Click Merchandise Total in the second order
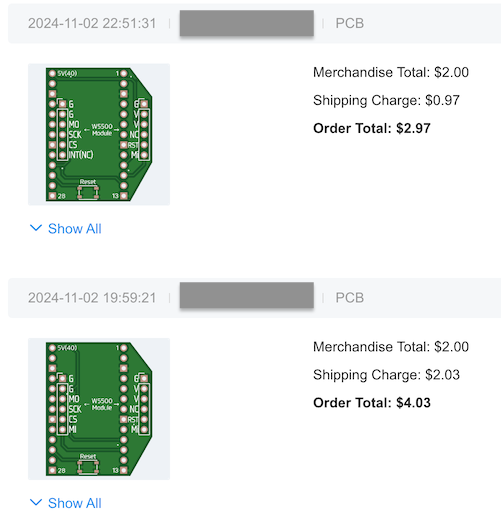501x529 pixels. click(391, 346)
